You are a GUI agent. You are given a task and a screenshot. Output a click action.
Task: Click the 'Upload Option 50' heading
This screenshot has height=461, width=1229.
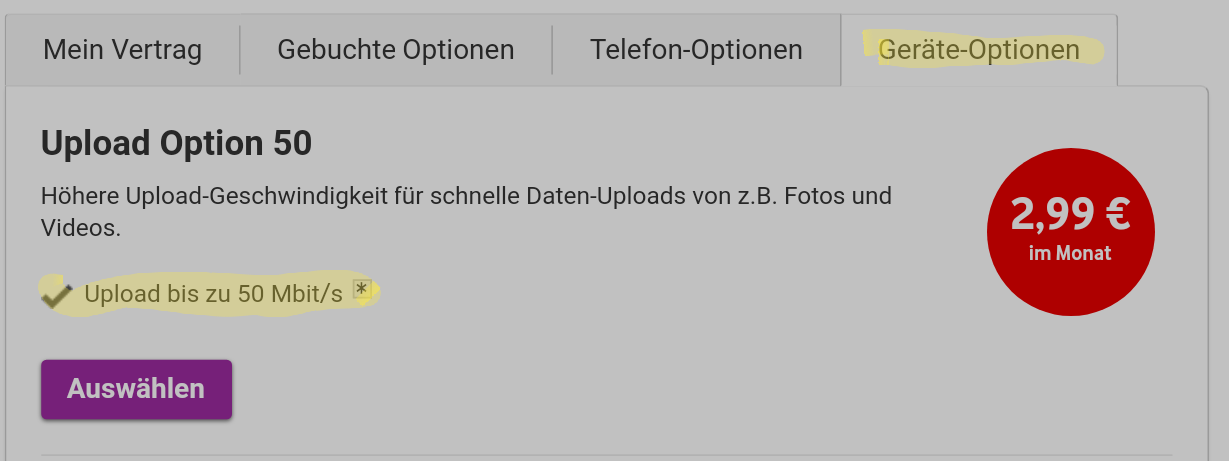pos(177,144)
